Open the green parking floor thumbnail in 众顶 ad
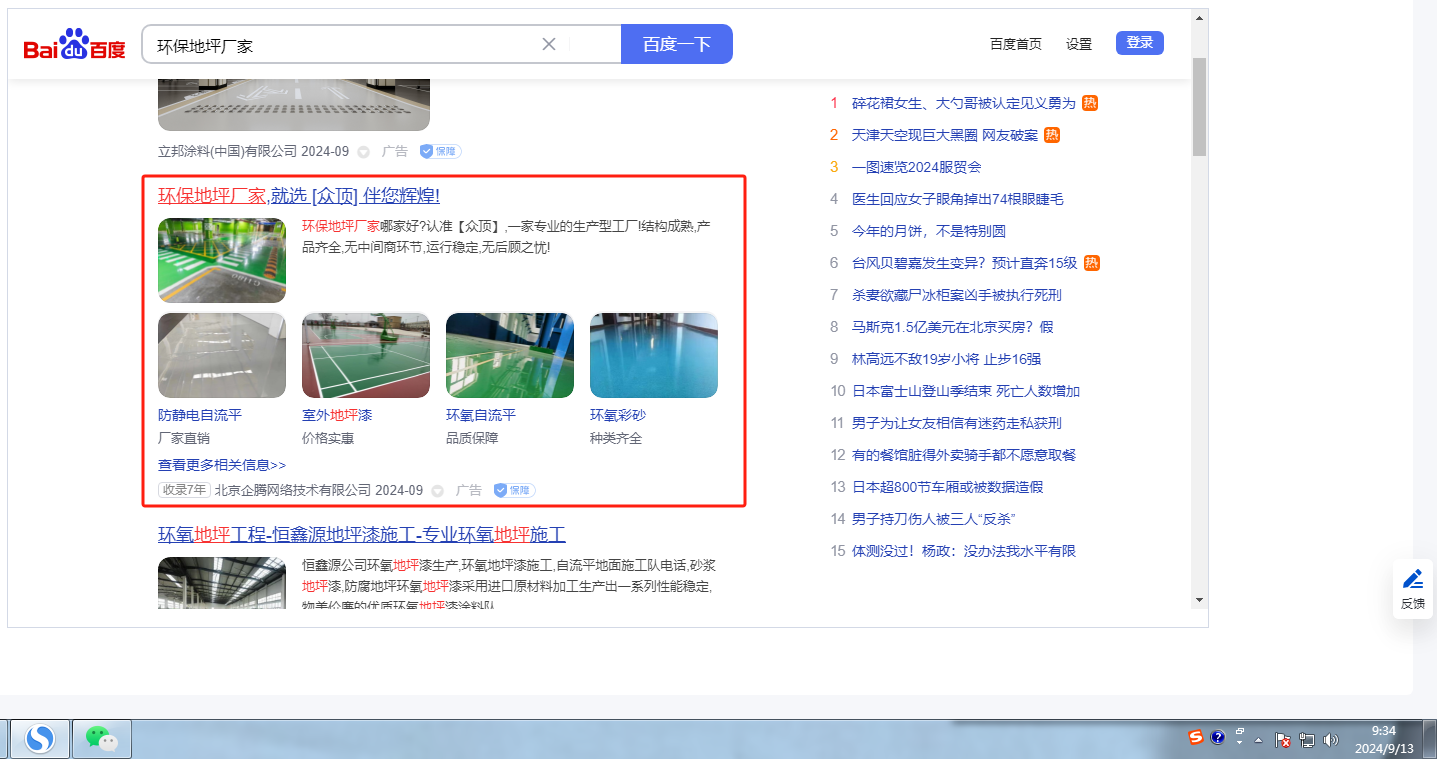This screenshot has height=759, width=1437. (222, 260)
